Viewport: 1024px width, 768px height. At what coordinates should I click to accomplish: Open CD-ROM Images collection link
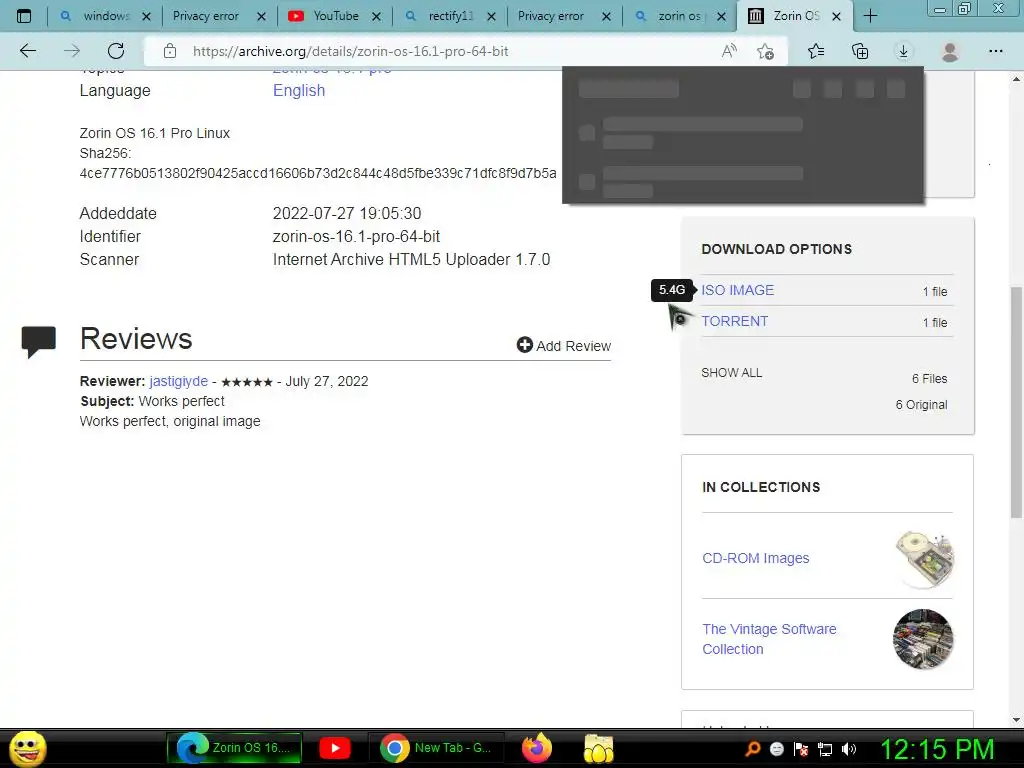coord(756,558)
